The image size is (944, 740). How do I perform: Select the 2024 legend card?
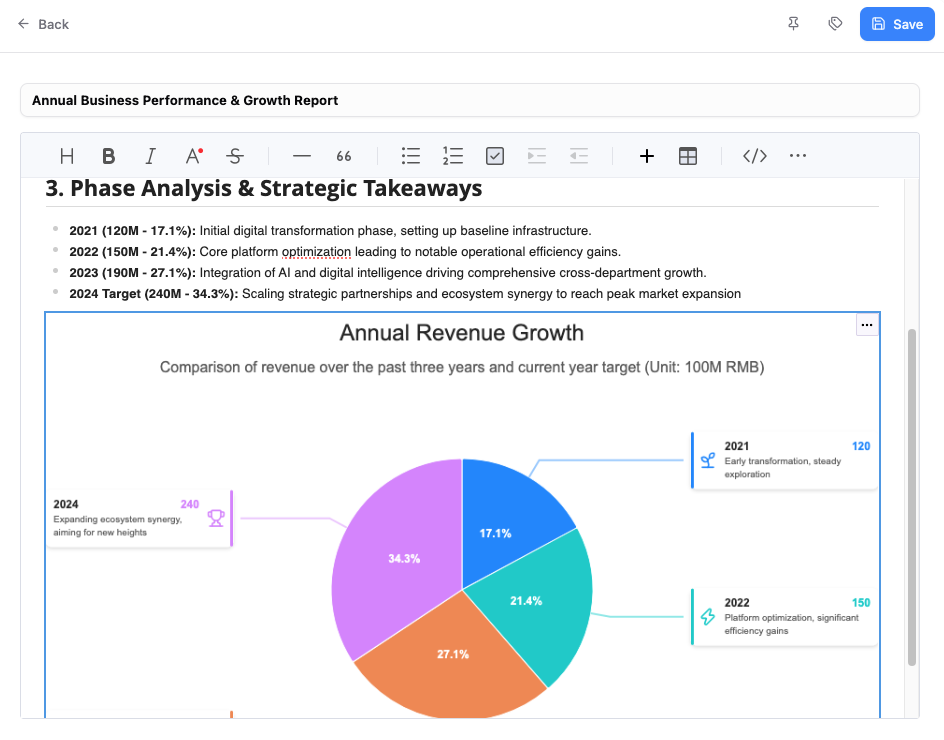tap(140, 518)
